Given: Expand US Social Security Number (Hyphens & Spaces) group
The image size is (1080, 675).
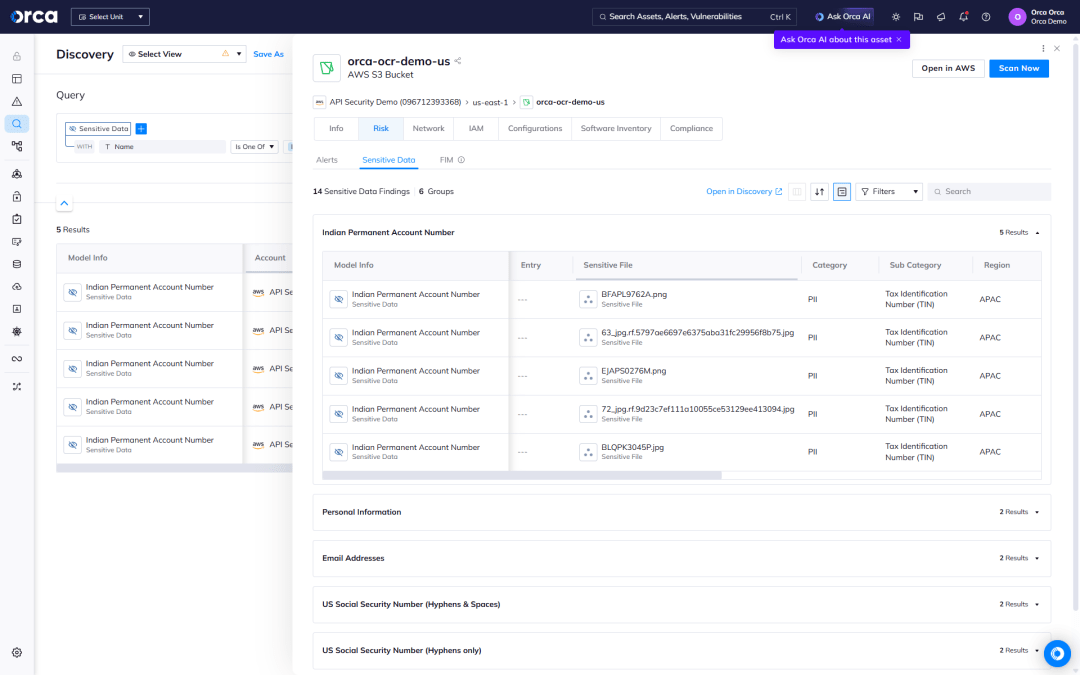Looking at the screenshot, I should pos(1037,605).
